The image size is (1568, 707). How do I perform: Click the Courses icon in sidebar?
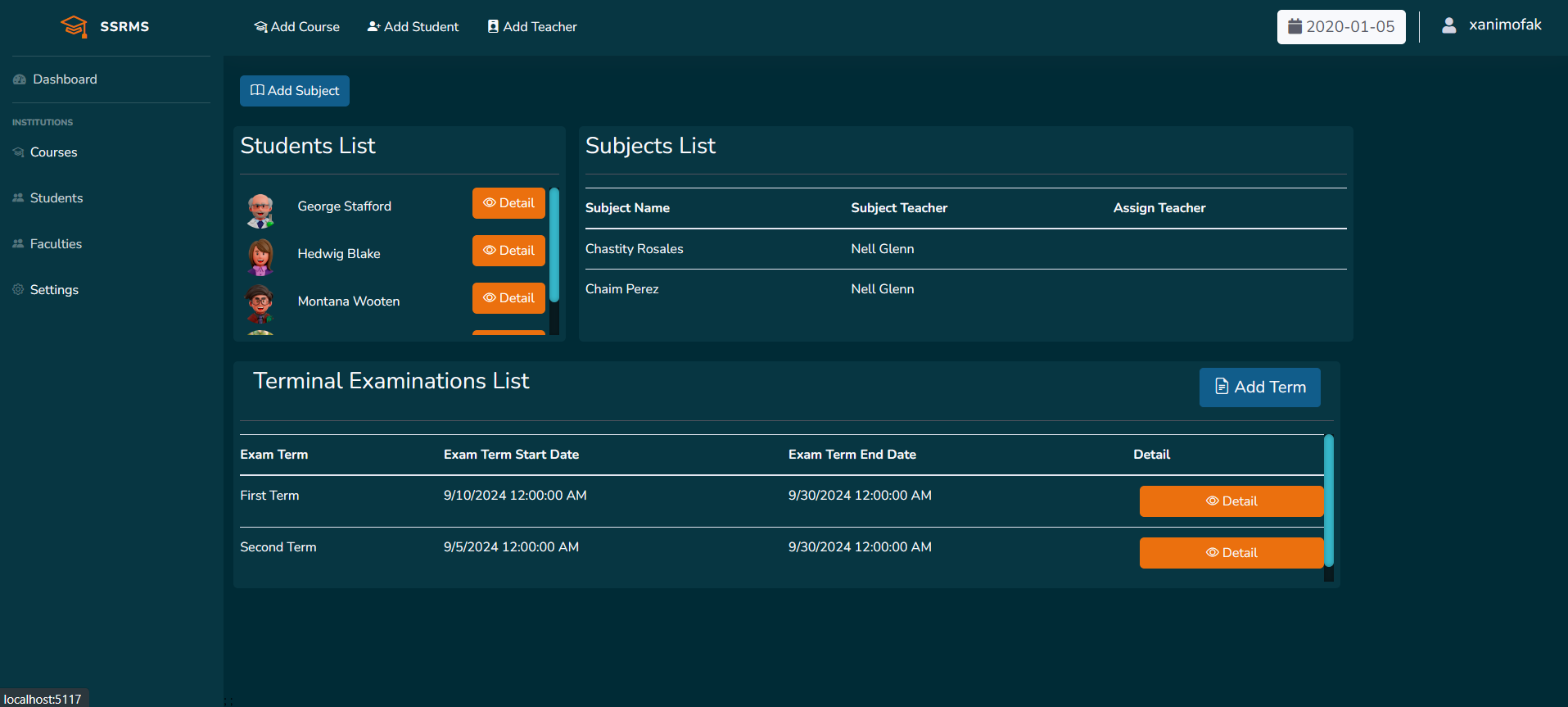tap(18, 152)
